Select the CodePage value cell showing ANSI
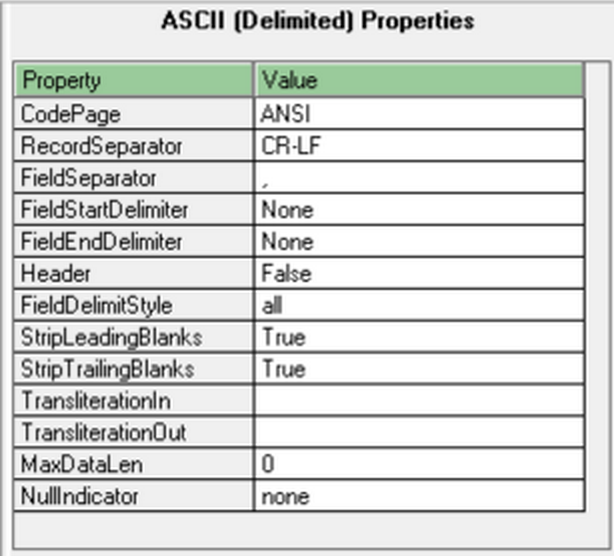 click(x=418, y=113)
